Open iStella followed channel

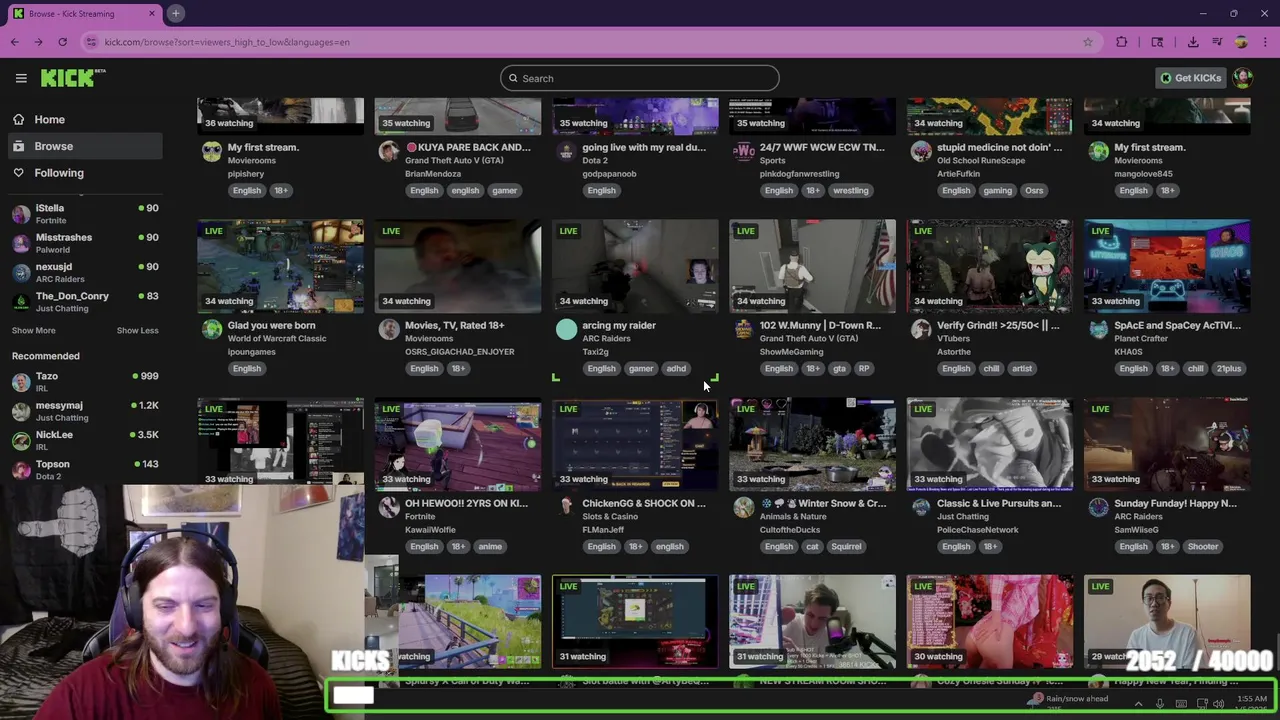pos(84,213)
